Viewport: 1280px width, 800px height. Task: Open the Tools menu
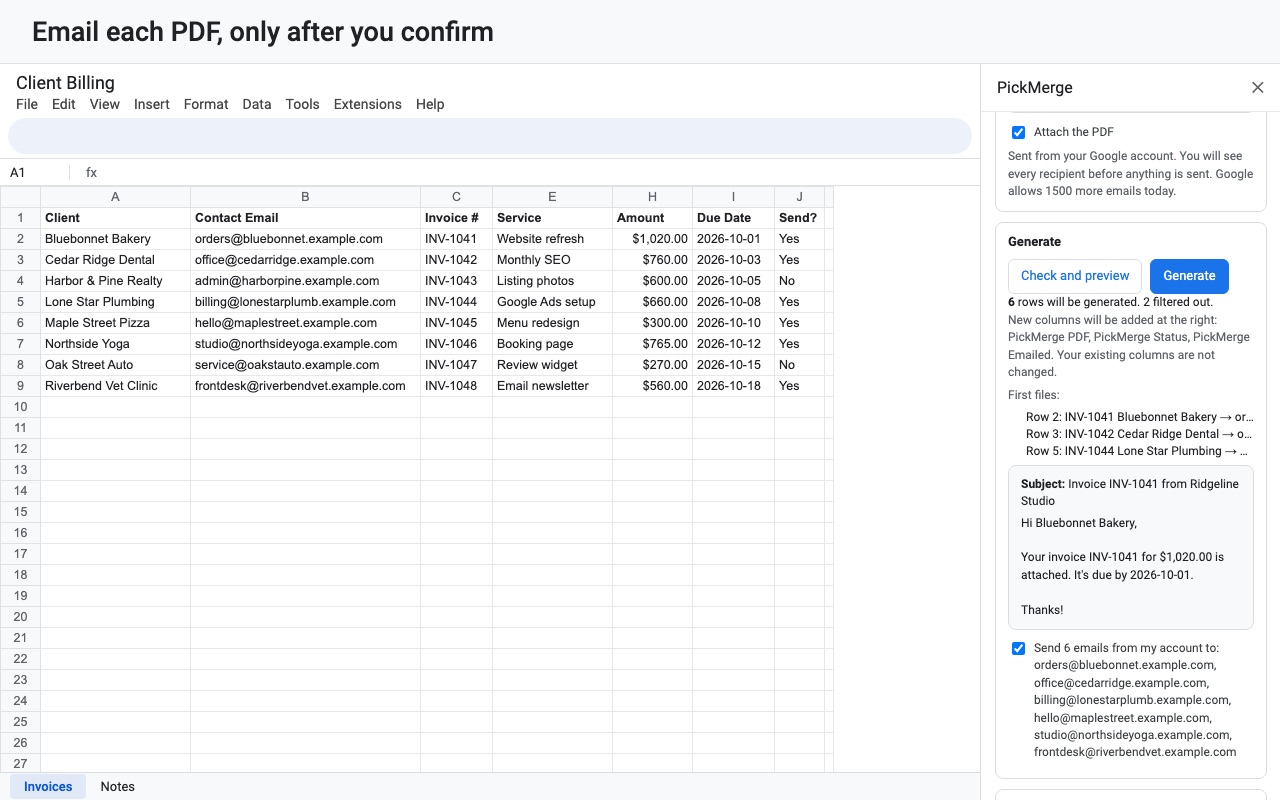click(x=303, y=104)
